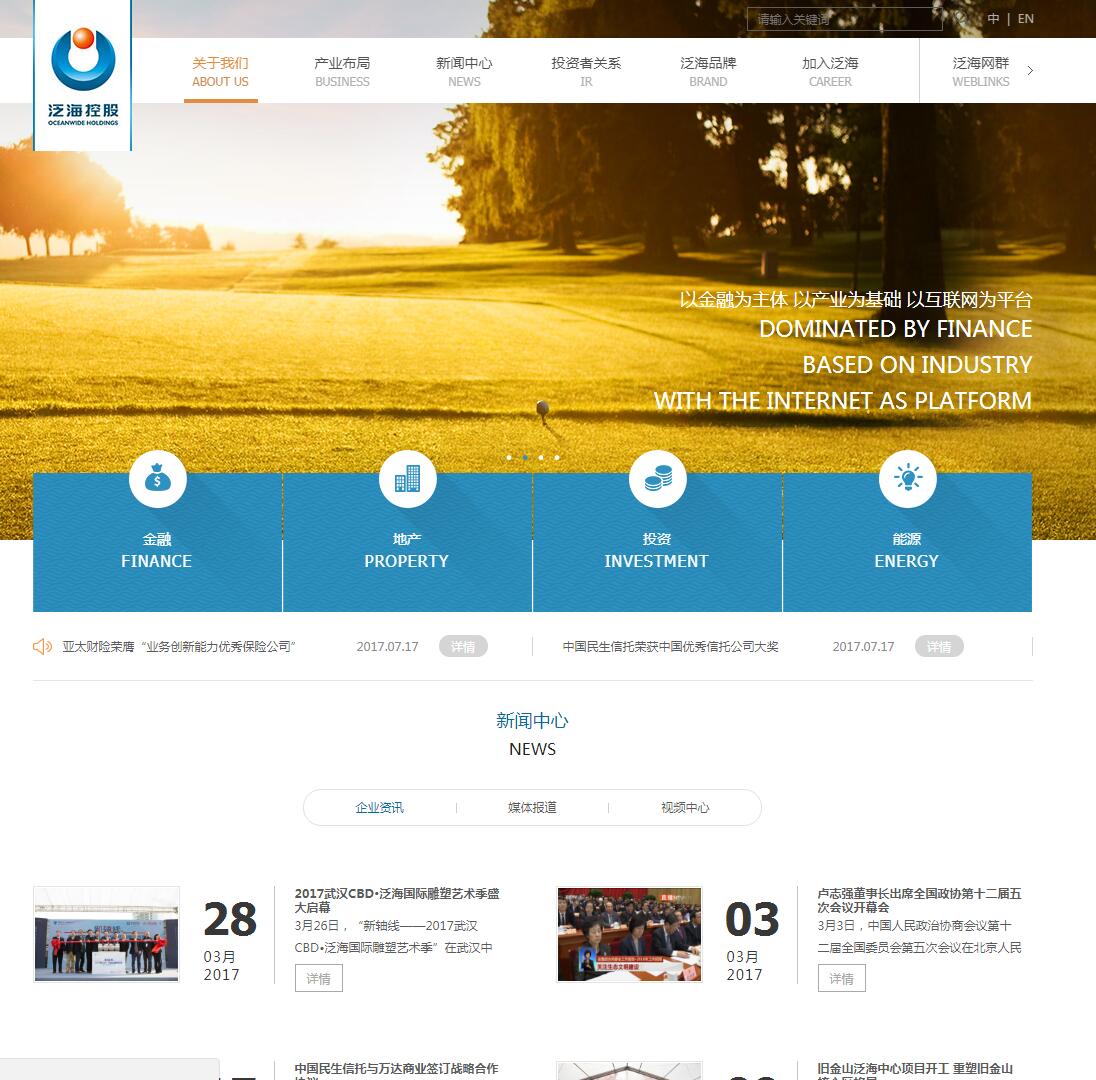
Task: Select the 媒体报道 news tab
Action: pyautogui.click(x=532, y=807)
